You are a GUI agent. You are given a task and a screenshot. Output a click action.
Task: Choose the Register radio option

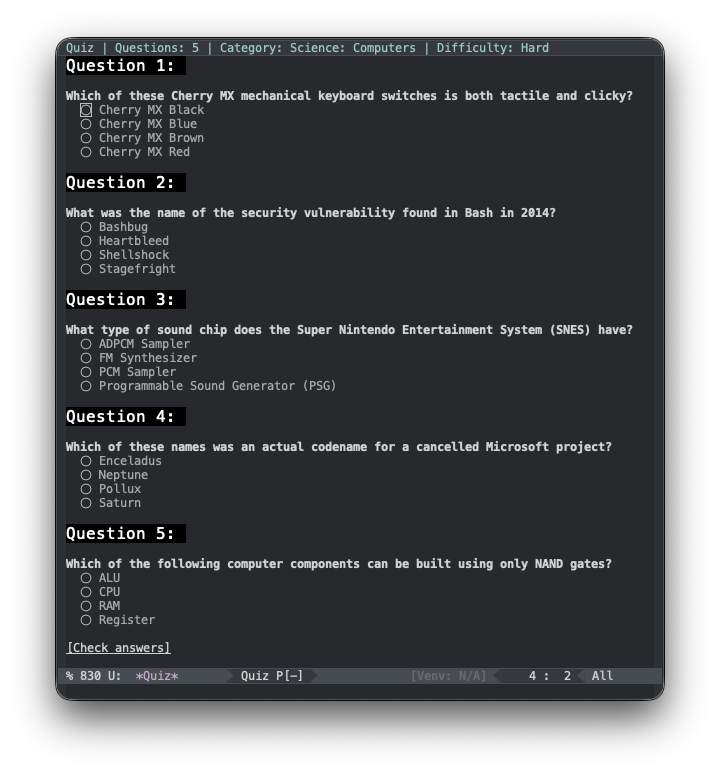86,620
